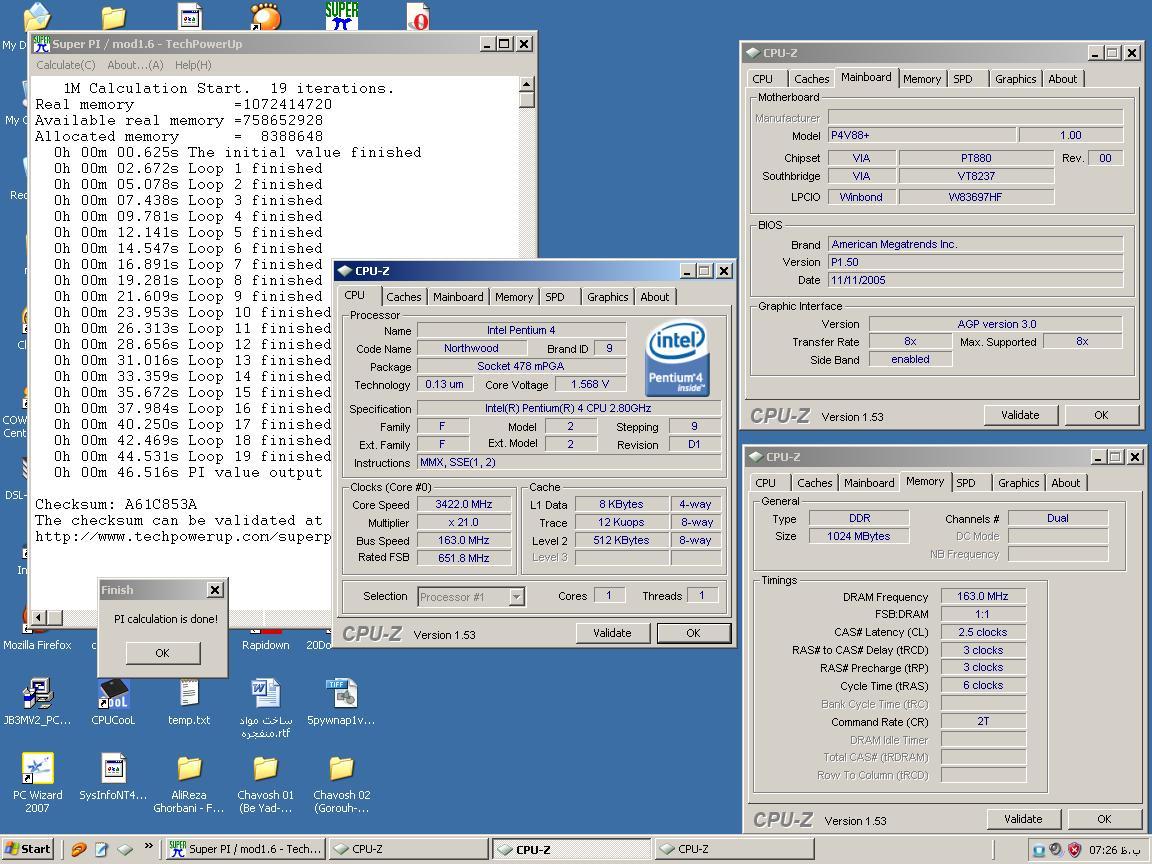The width and height of the screenshot is (1152, 864).
Task: Select Caches tab in Memory CPU-Z window
Action: [x=815, y=483]
